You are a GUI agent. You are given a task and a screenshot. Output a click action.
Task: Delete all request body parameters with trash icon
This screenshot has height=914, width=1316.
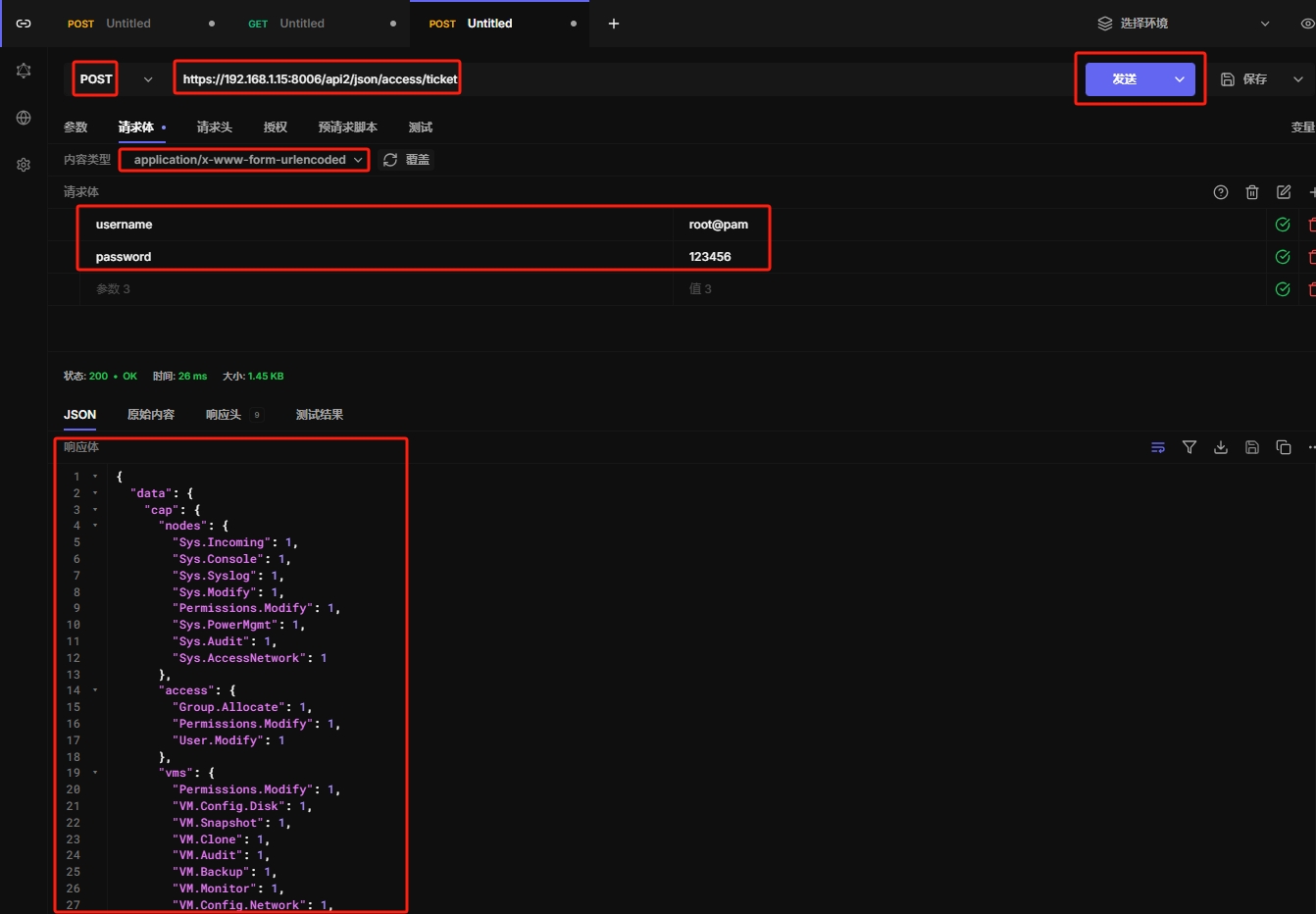[x=1251, y=192]
